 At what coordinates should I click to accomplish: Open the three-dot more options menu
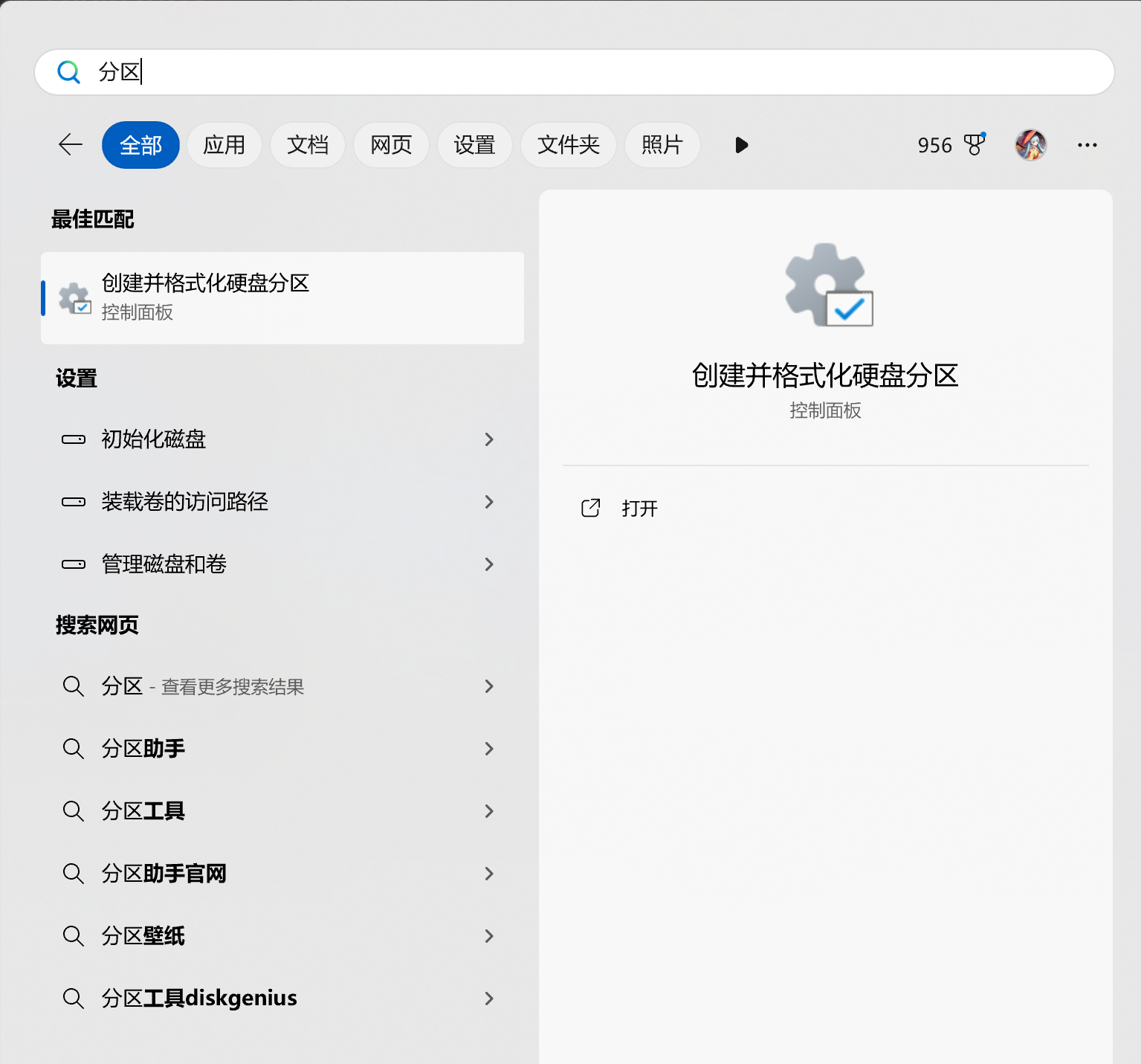click(x=1087, y=145)
